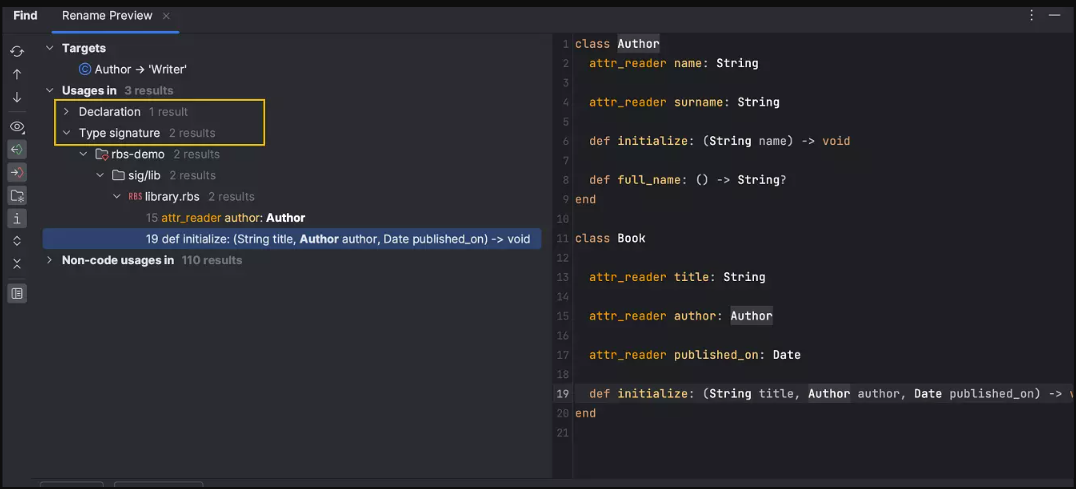Click the info icon in left toolbar

click(x=17, y=218)
